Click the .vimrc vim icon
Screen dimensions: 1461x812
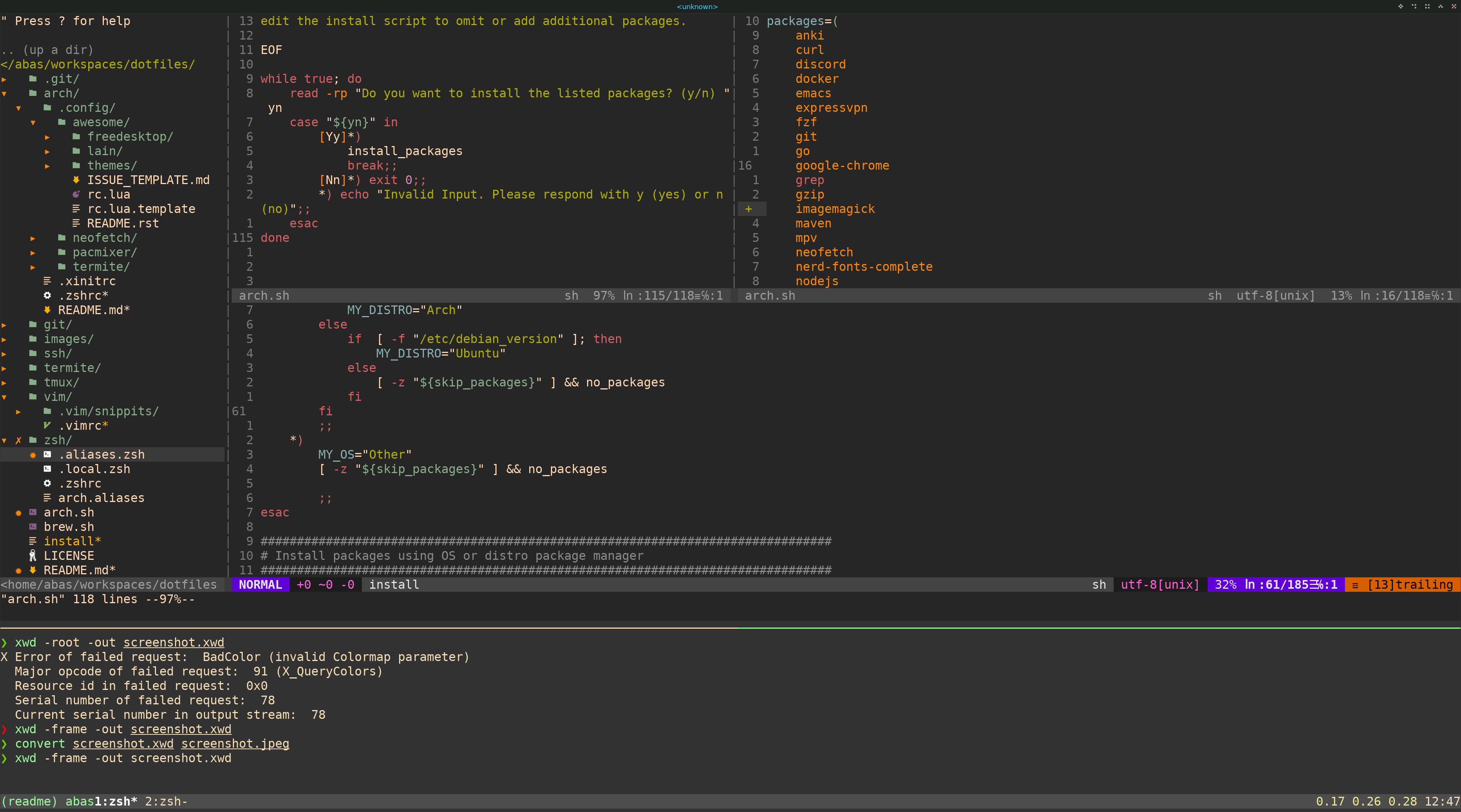(48, 425)
